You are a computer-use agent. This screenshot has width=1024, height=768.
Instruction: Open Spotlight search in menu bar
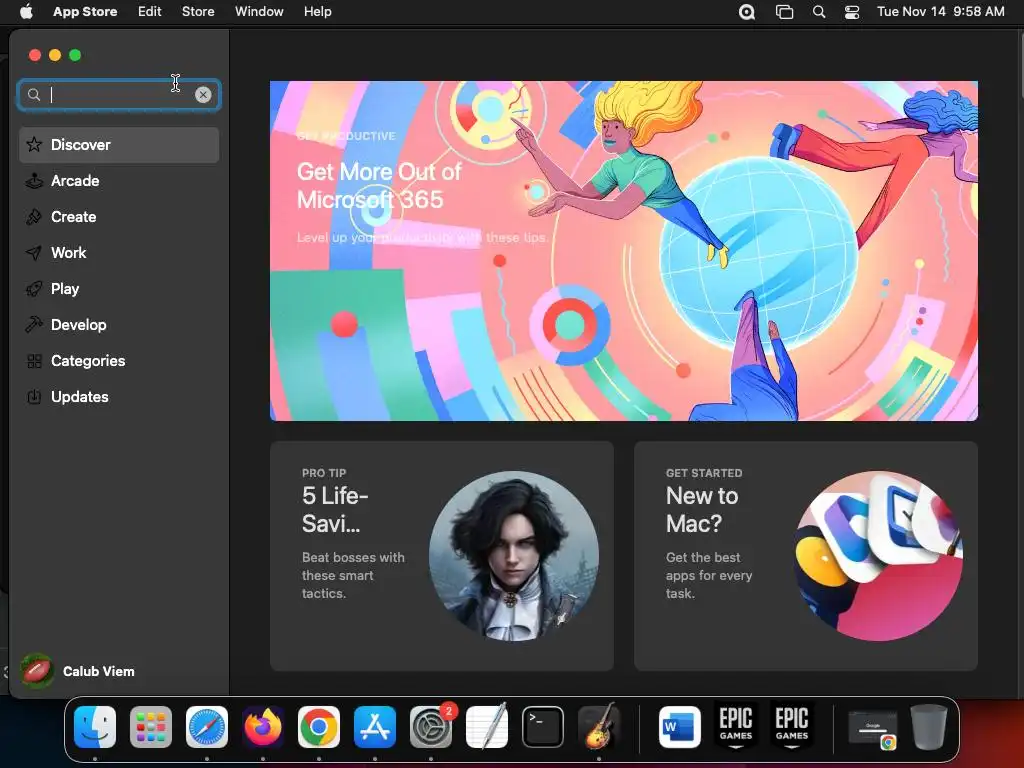pos(819,12)
